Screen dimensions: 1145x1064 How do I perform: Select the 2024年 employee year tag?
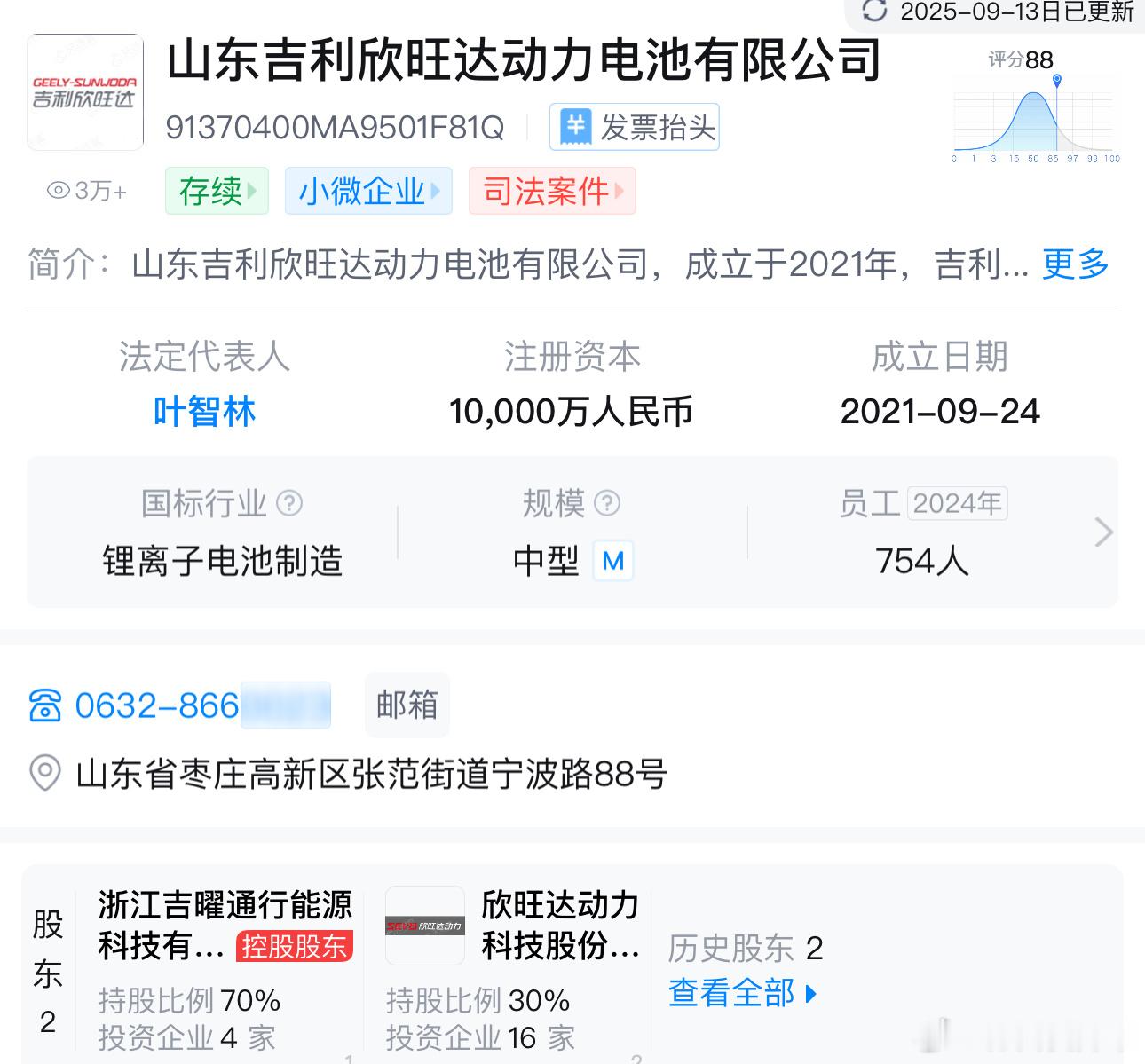click(x=958, y=503)
